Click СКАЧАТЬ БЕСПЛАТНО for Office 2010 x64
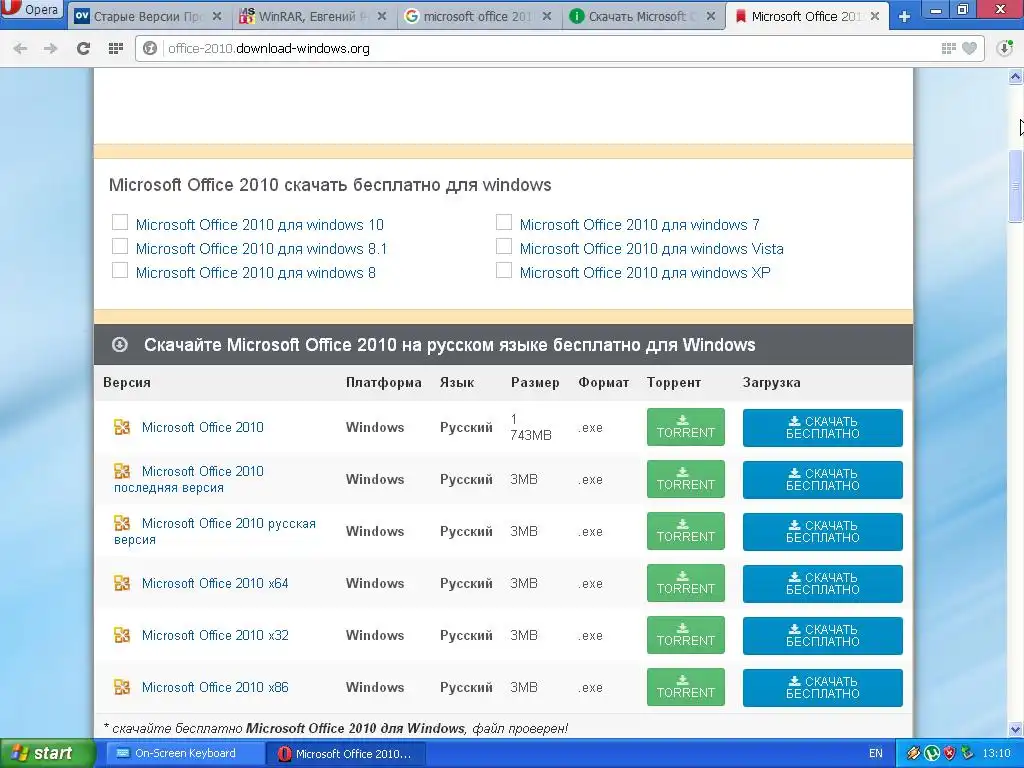This screenshot has width=1024, height=768. click(x=823, y=583)
